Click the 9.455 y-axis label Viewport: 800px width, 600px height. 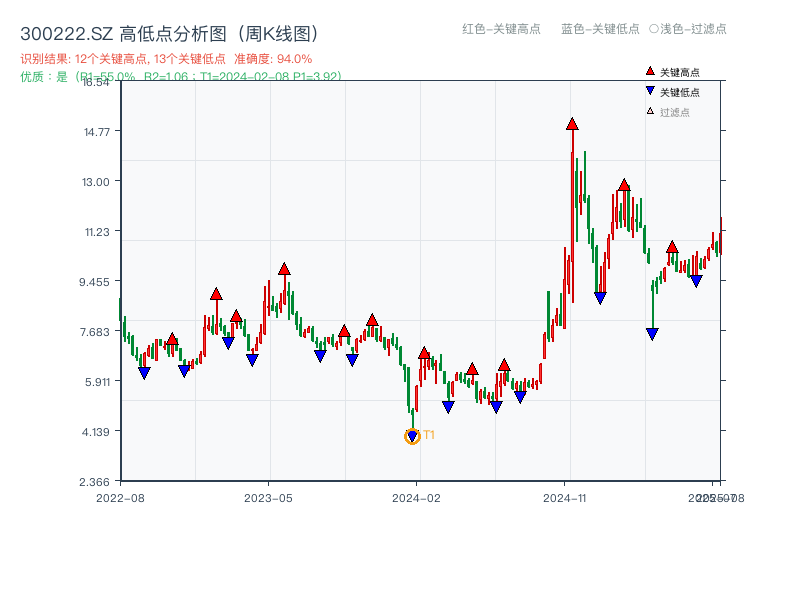pos(94,282)
